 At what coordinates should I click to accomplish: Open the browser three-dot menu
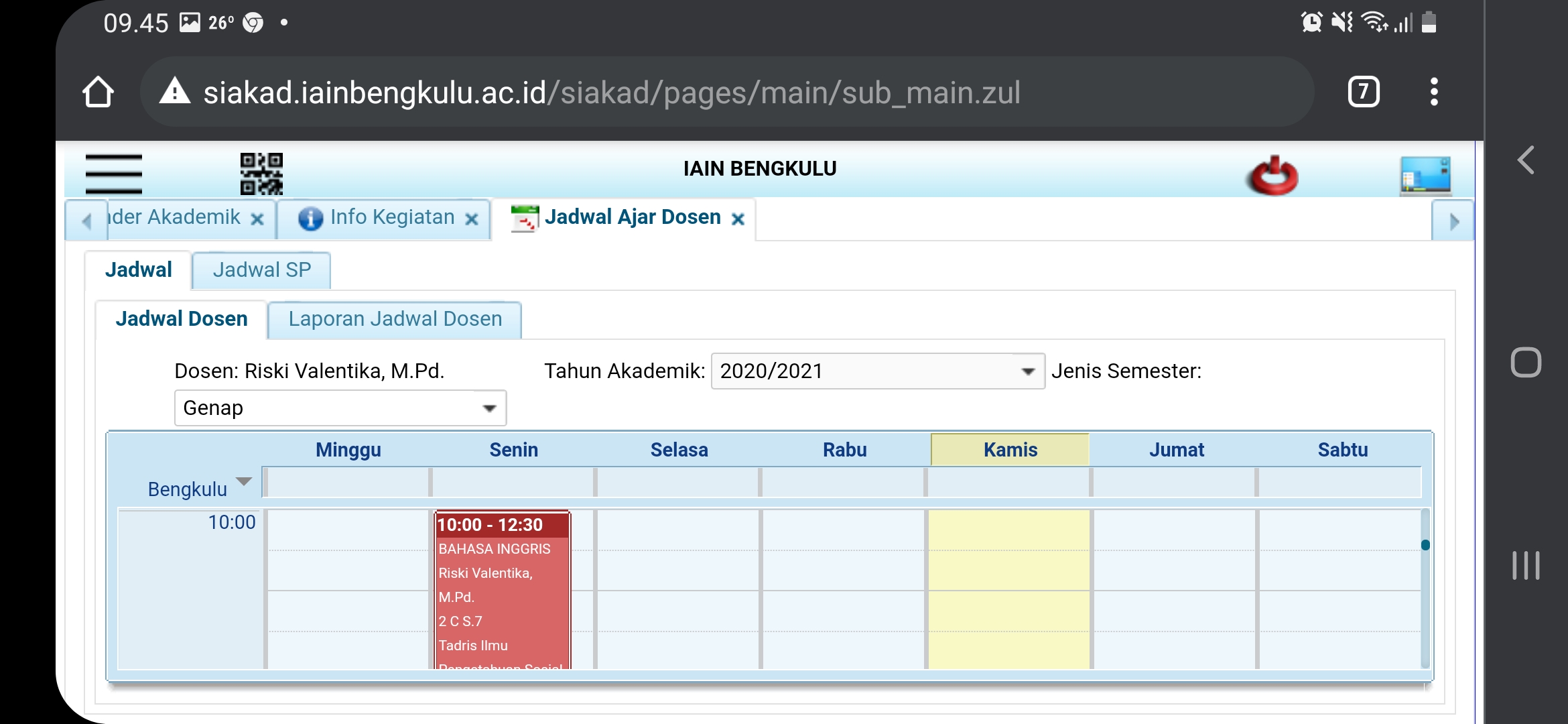1433,92
